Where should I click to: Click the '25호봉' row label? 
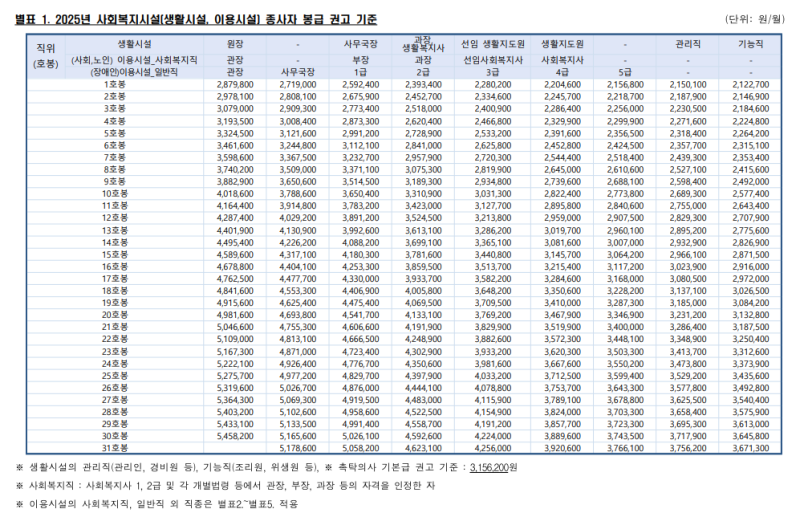pos(115,376)
